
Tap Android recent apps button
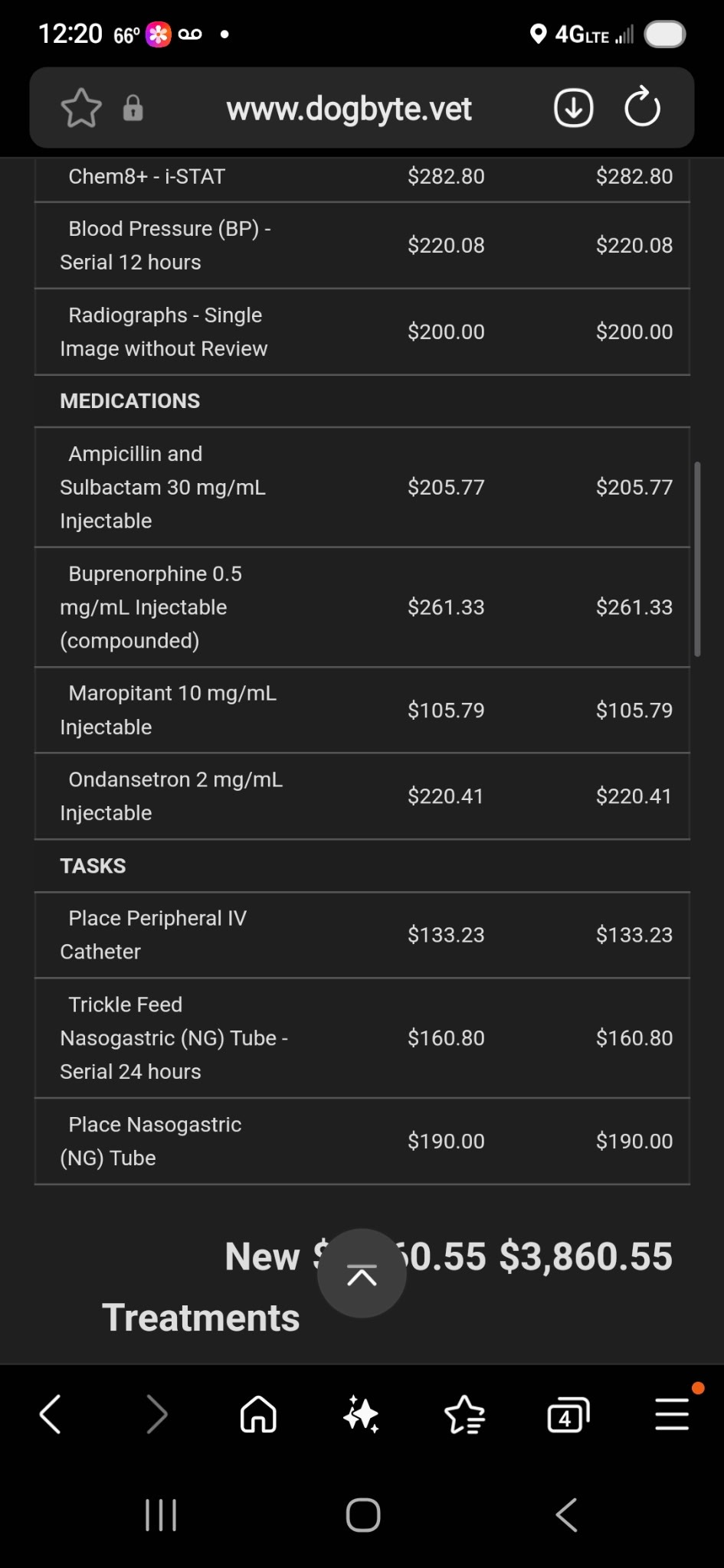[161, 1515]
